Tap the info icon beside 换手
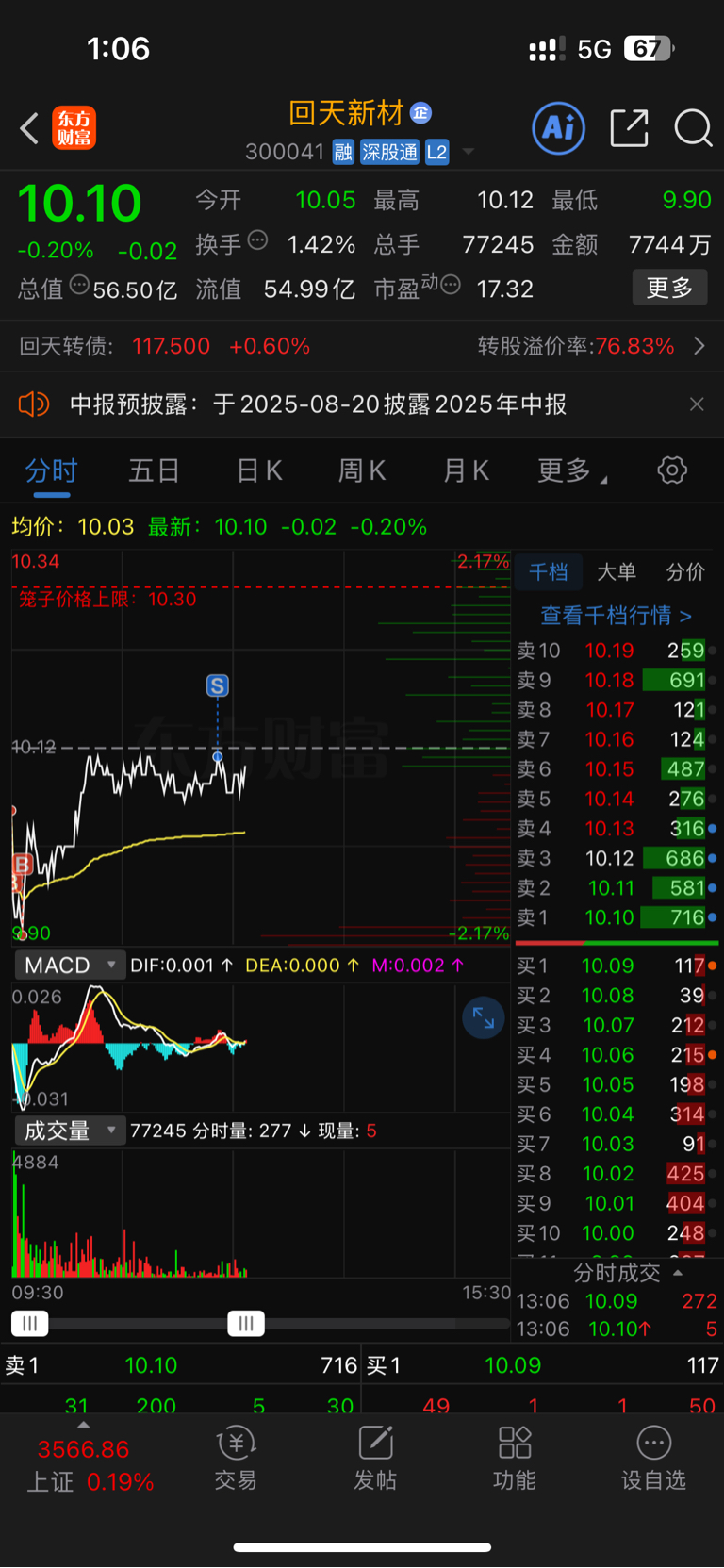 (257, 240)
